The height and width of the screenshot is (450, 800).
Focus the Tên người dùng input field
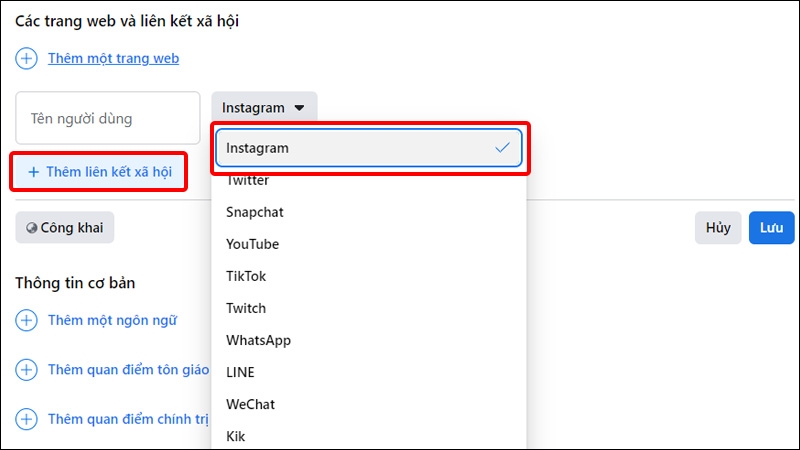click(108, 118)
